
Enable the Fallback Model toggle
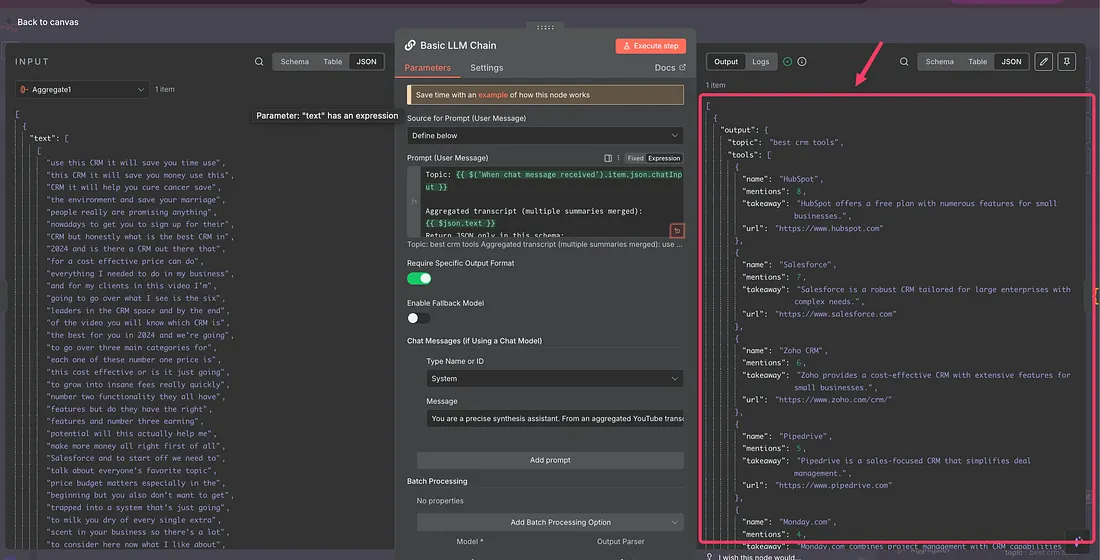pyautogui.click(x=419, y=318)
